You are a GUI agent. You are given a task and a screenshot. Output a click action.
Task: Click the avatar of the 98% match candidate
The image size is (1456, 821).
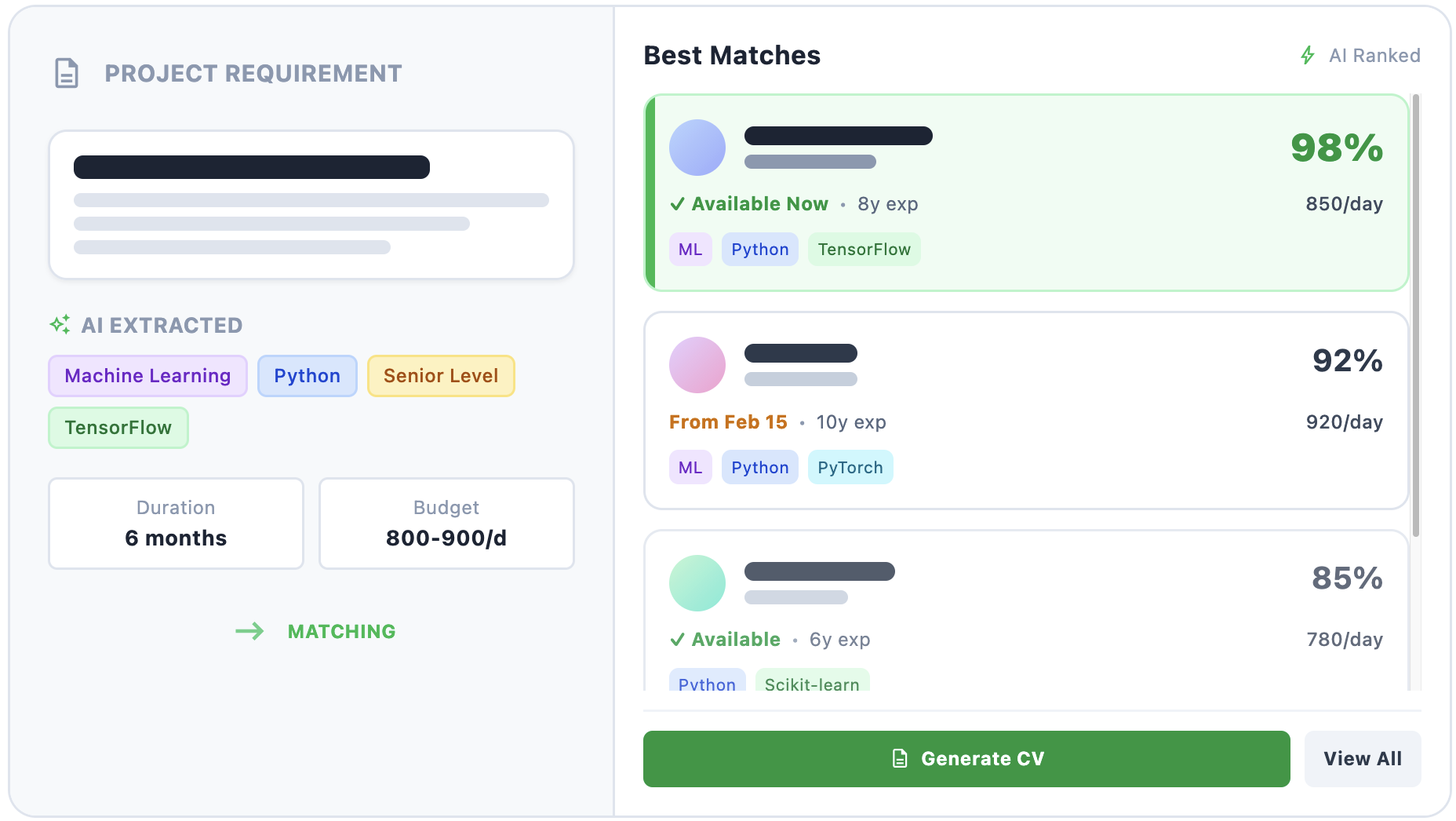coord(697,148)
